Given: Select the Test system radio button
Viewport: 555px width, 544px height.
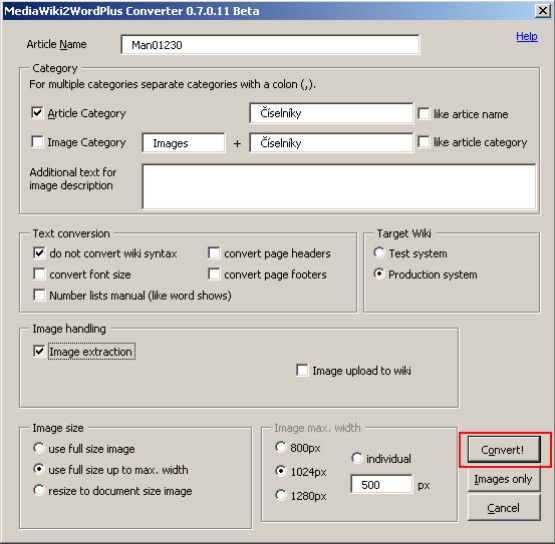Looking at the screenshot, I should pyautogui.click(x=379, y=253).
